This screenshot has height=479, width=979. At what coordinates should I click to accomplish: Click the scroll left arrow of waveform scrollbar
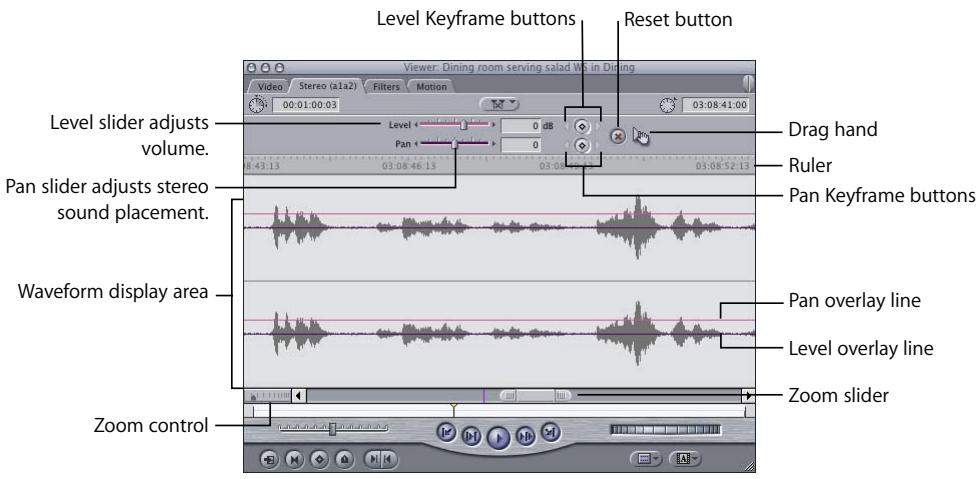(299, 395)
